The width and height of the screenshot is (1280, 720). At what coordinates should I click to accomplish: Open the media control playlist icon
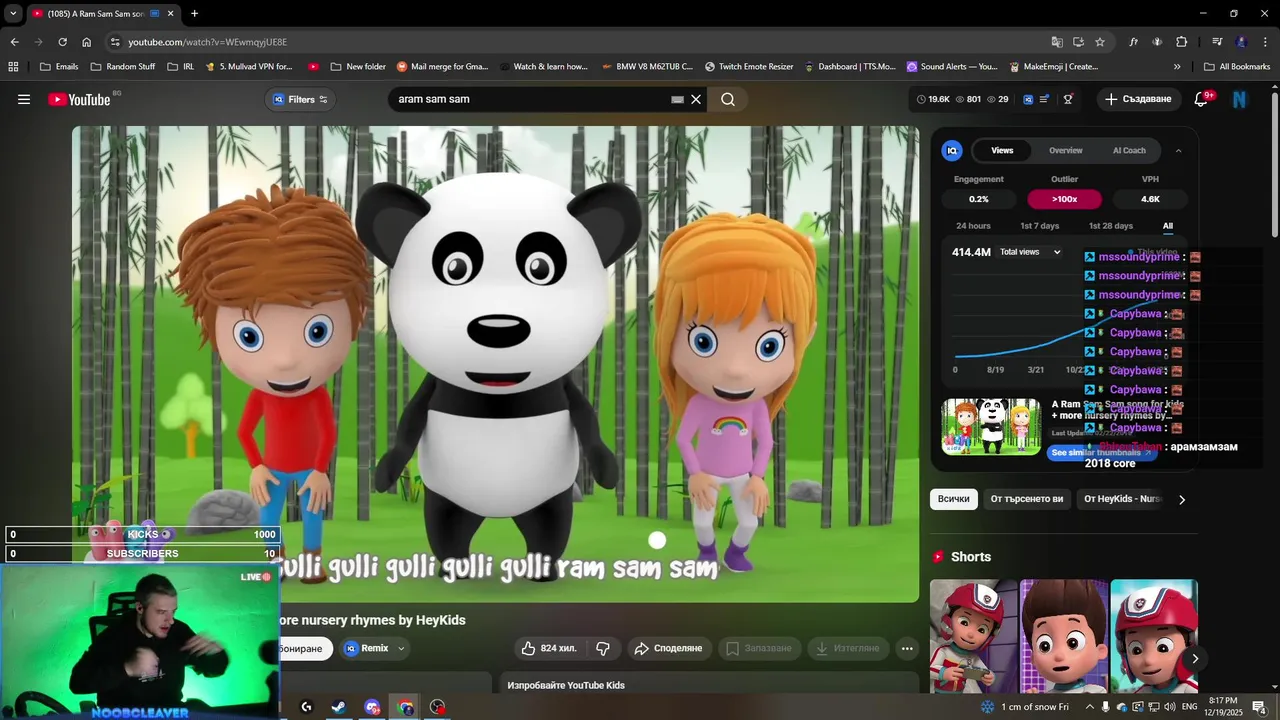1217,42
